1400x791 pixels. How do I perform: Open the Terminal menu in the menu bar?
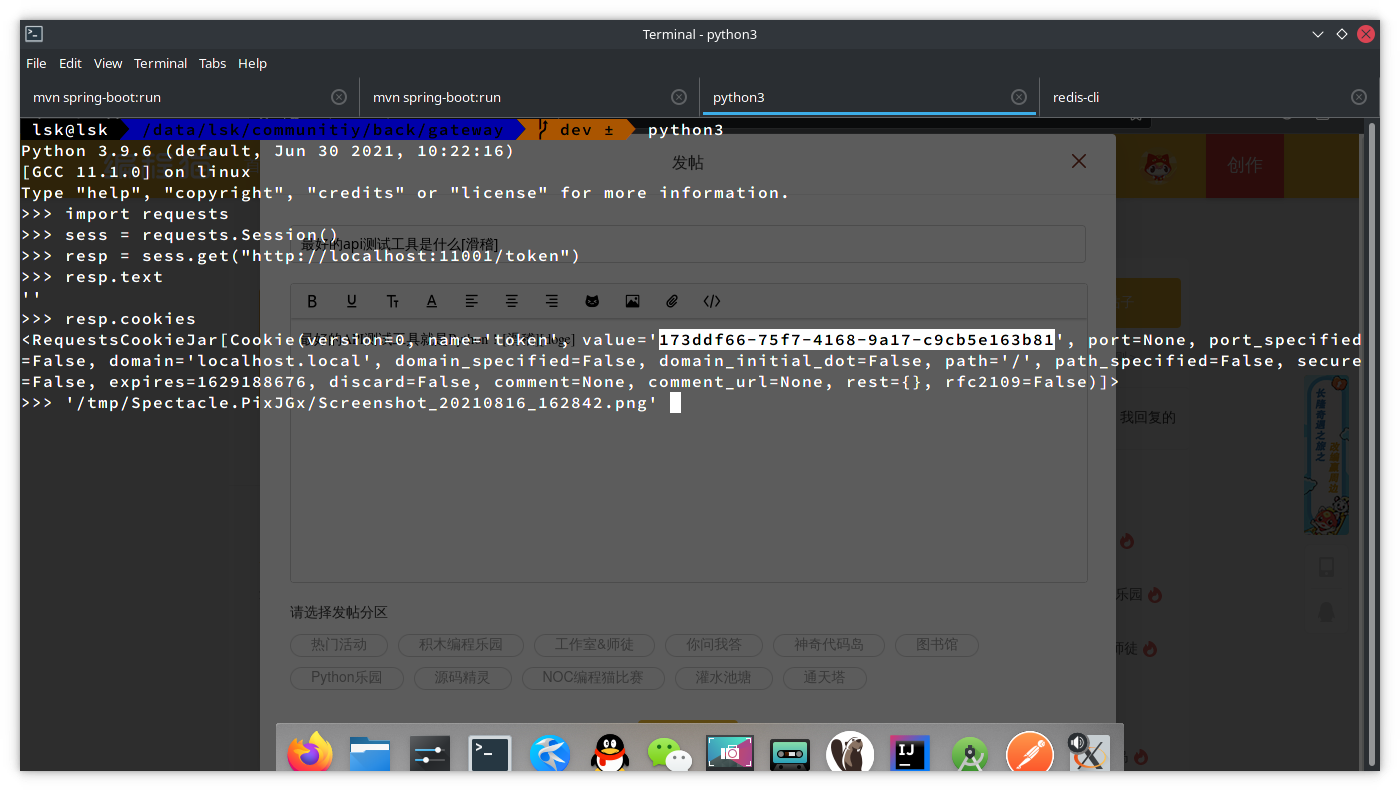[160, 63]
